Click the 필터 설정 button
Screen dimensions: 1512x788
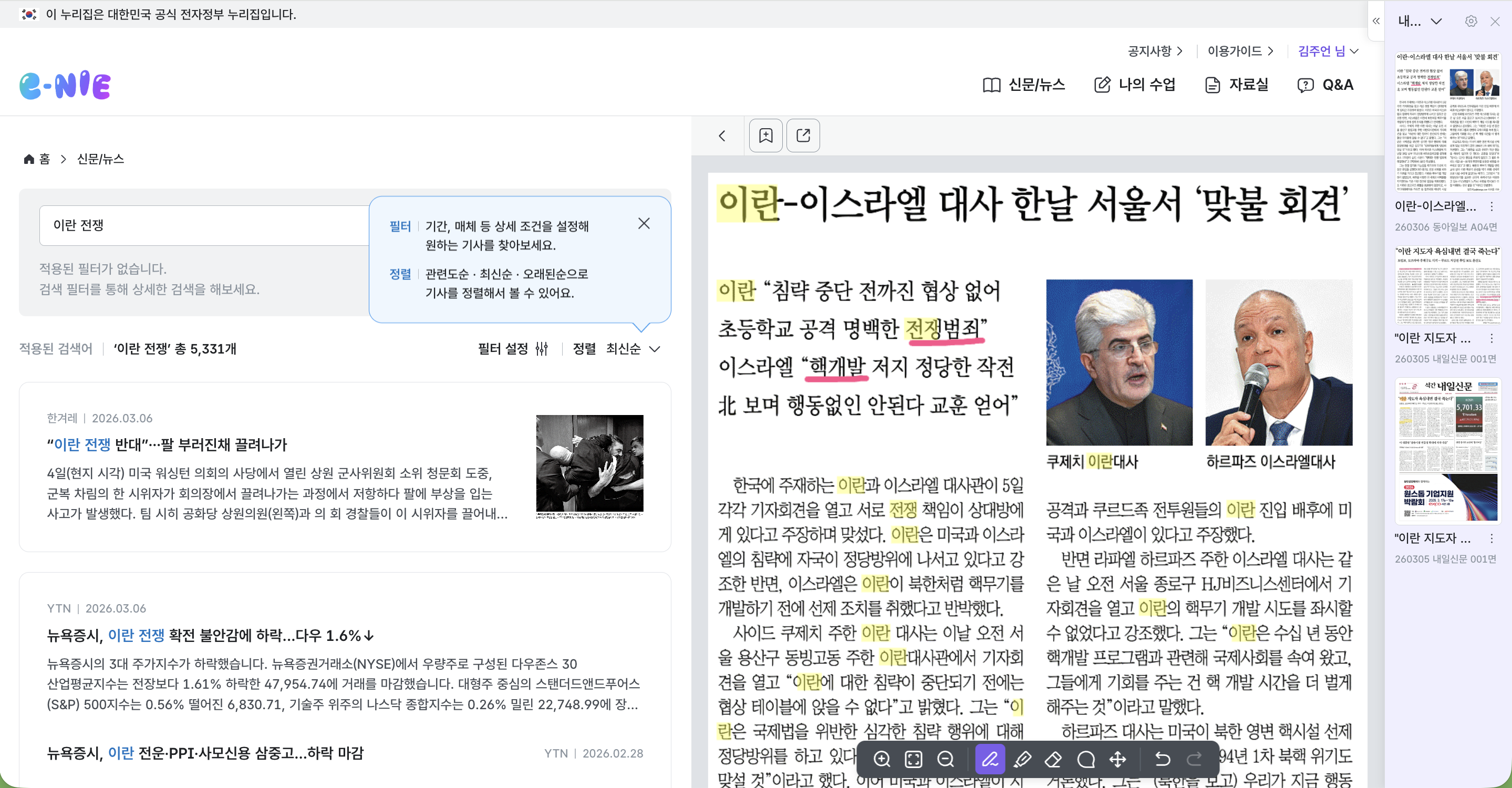tap(512, 349)
